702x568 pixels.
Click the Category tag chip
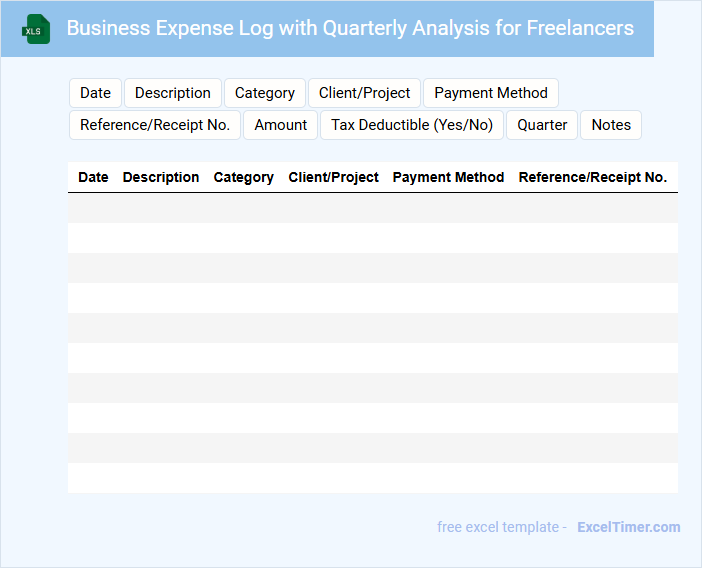265,93
